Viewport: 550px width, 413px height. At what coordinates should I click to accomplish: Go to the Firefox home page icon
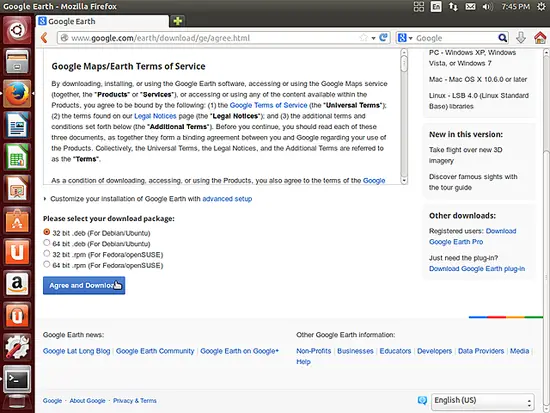540,38
